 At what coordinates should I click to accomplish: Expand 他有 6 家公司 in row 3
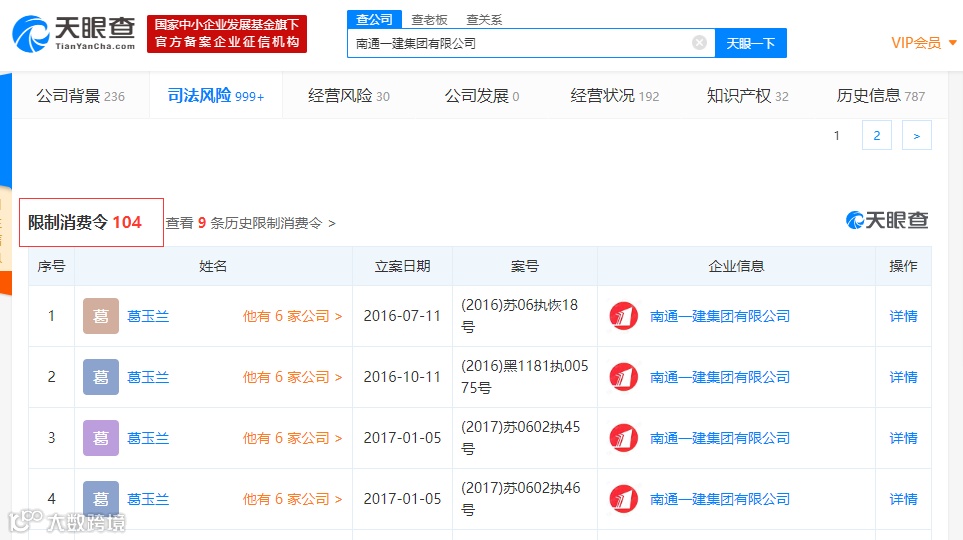coord(292,438)
